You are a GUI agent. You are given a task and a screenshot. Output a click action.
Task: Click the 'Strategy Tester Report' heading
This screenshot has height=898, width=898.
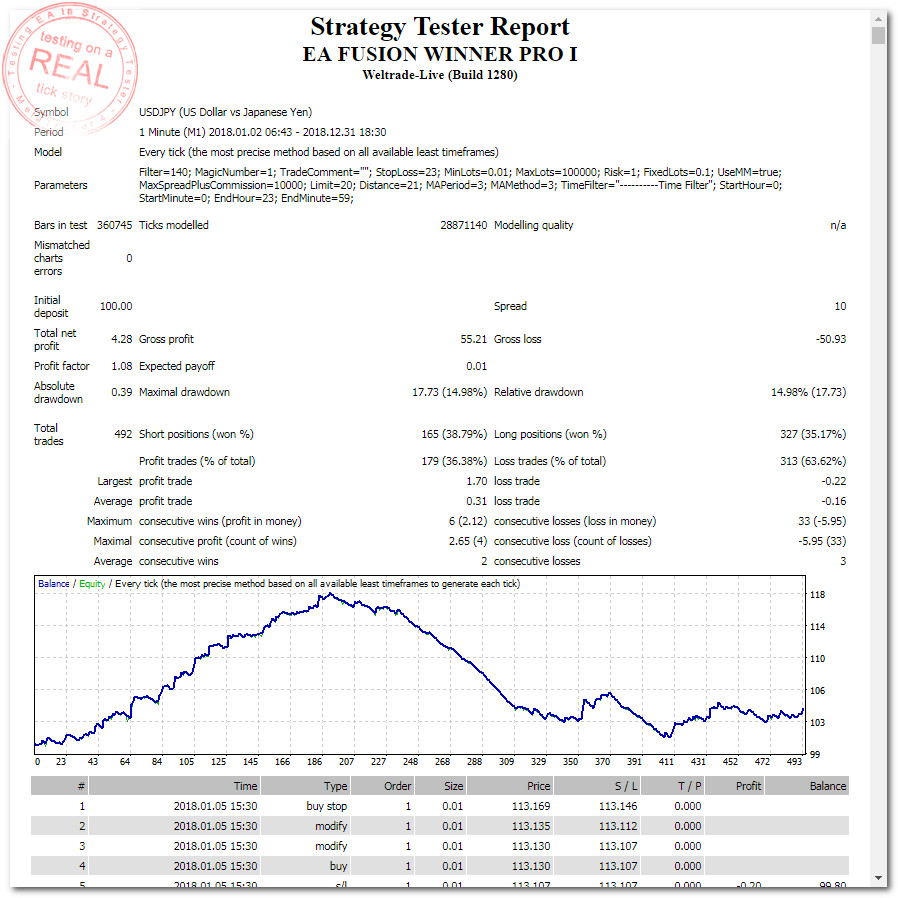[440, 27]
